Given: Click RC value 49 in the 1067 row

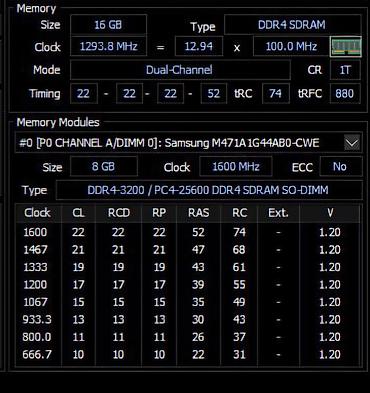Looking at the screenshot, I should click(x=239, y=302).
